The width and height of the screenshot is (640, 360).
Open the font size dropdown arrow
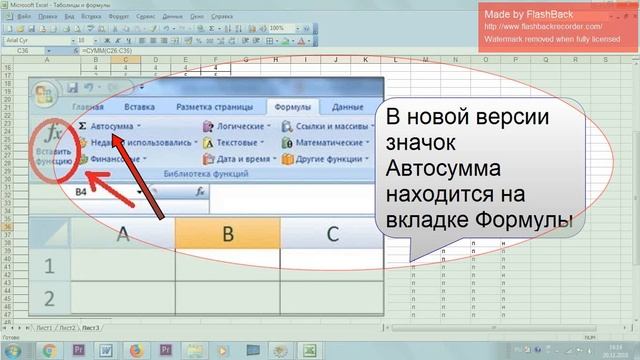96,41
